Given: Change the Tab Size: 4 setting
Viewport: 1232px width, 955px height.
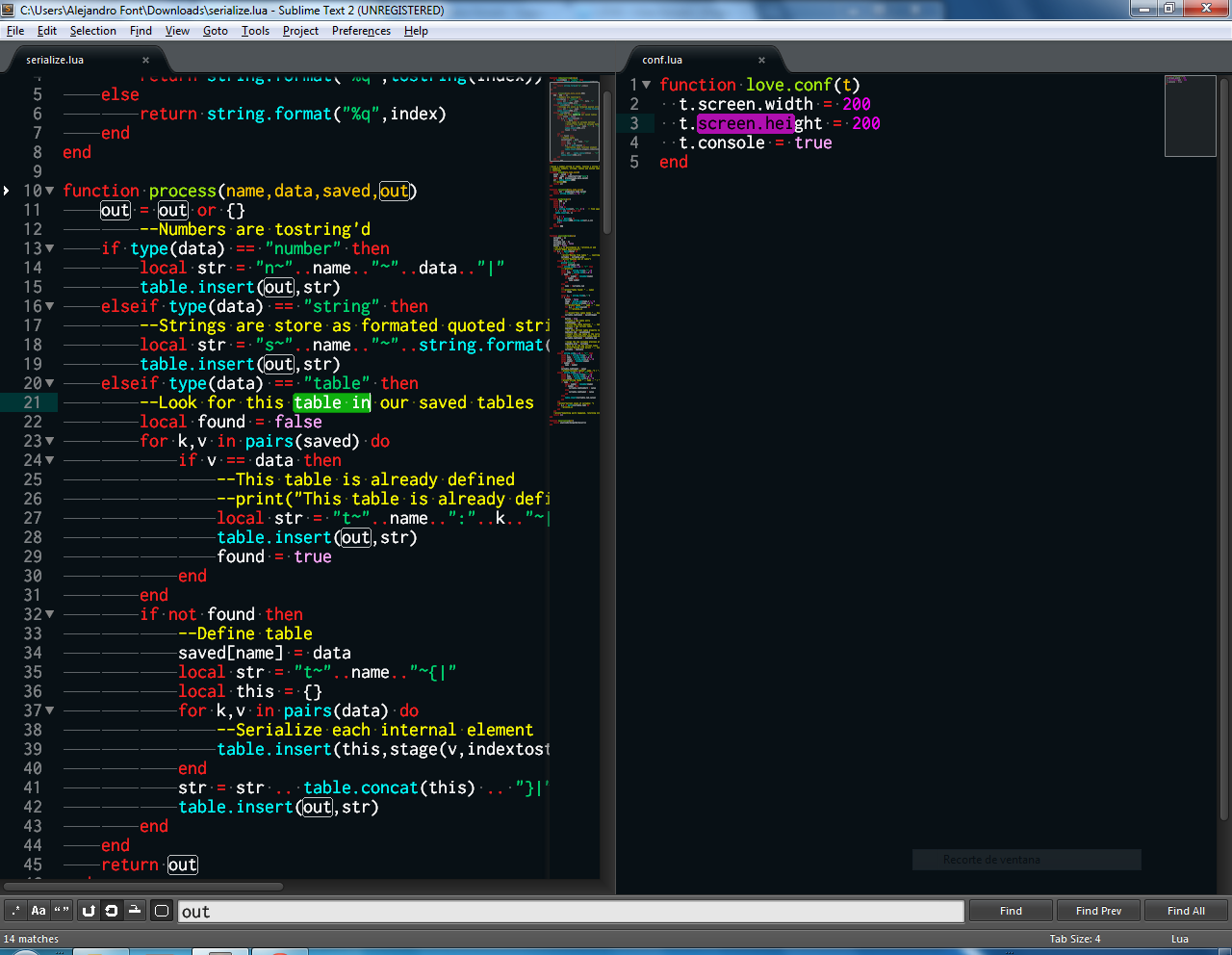Looking at the screenshot, I should tap(1075, 939).
